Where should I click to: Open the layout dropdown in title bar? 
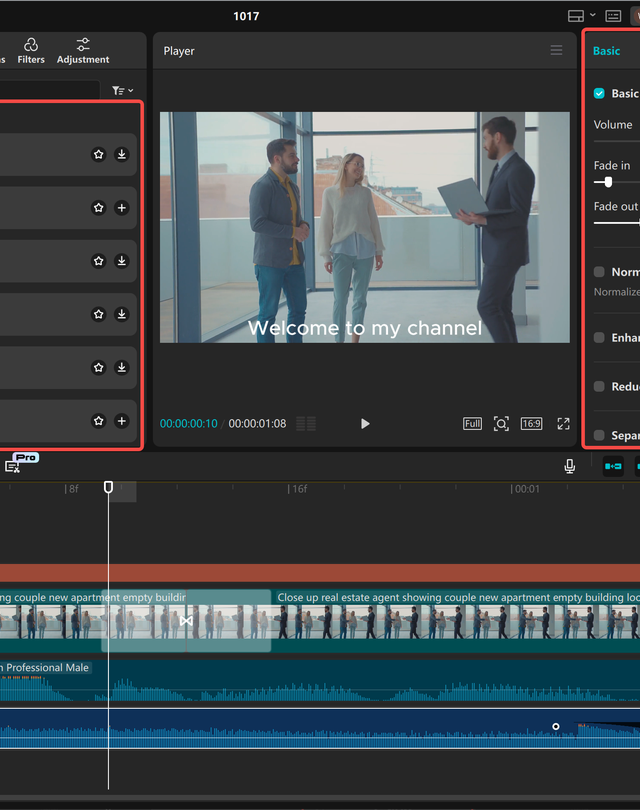[581, 16]
